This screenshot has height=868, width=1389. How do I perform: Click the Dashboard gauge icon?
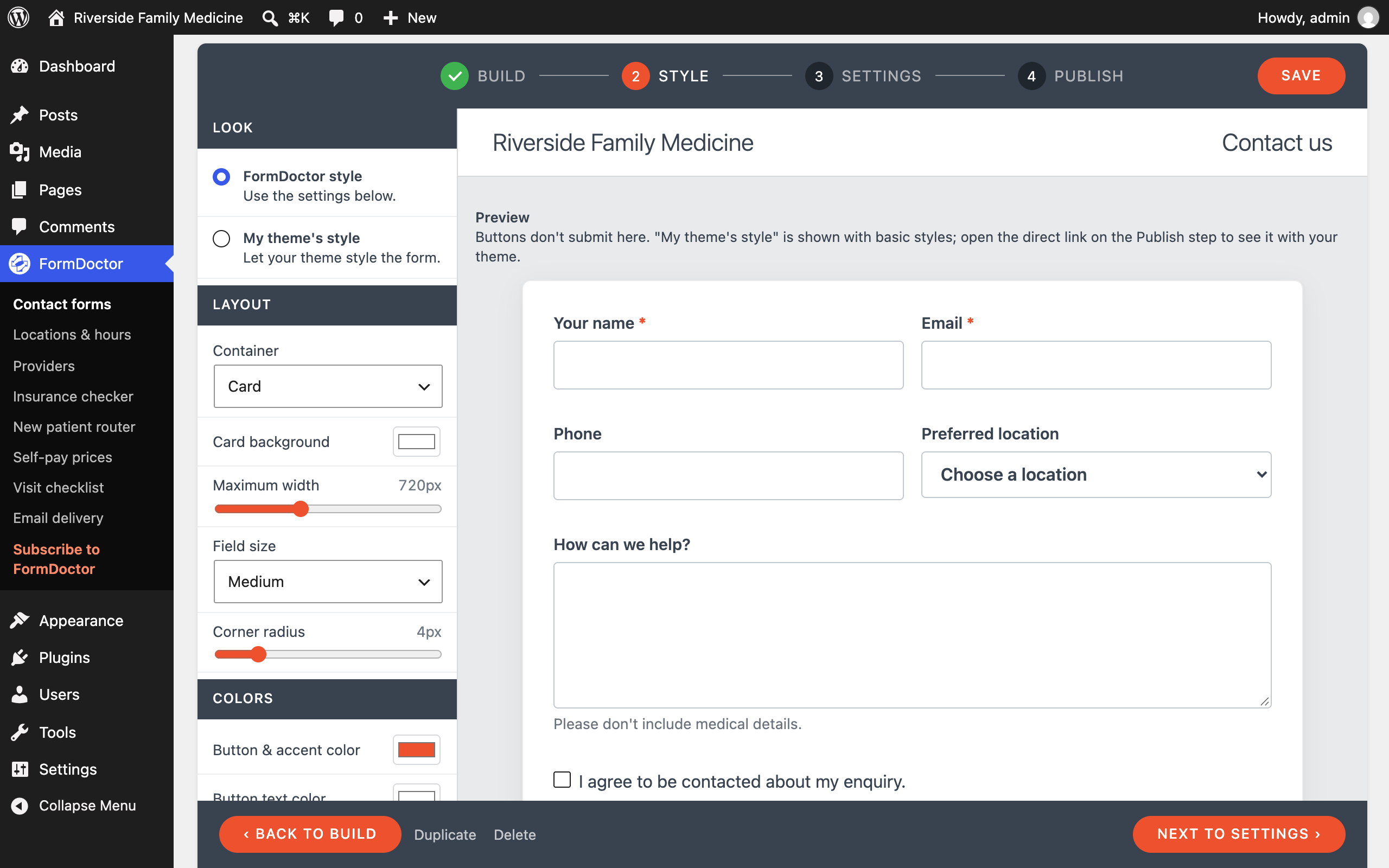point(20,66)
